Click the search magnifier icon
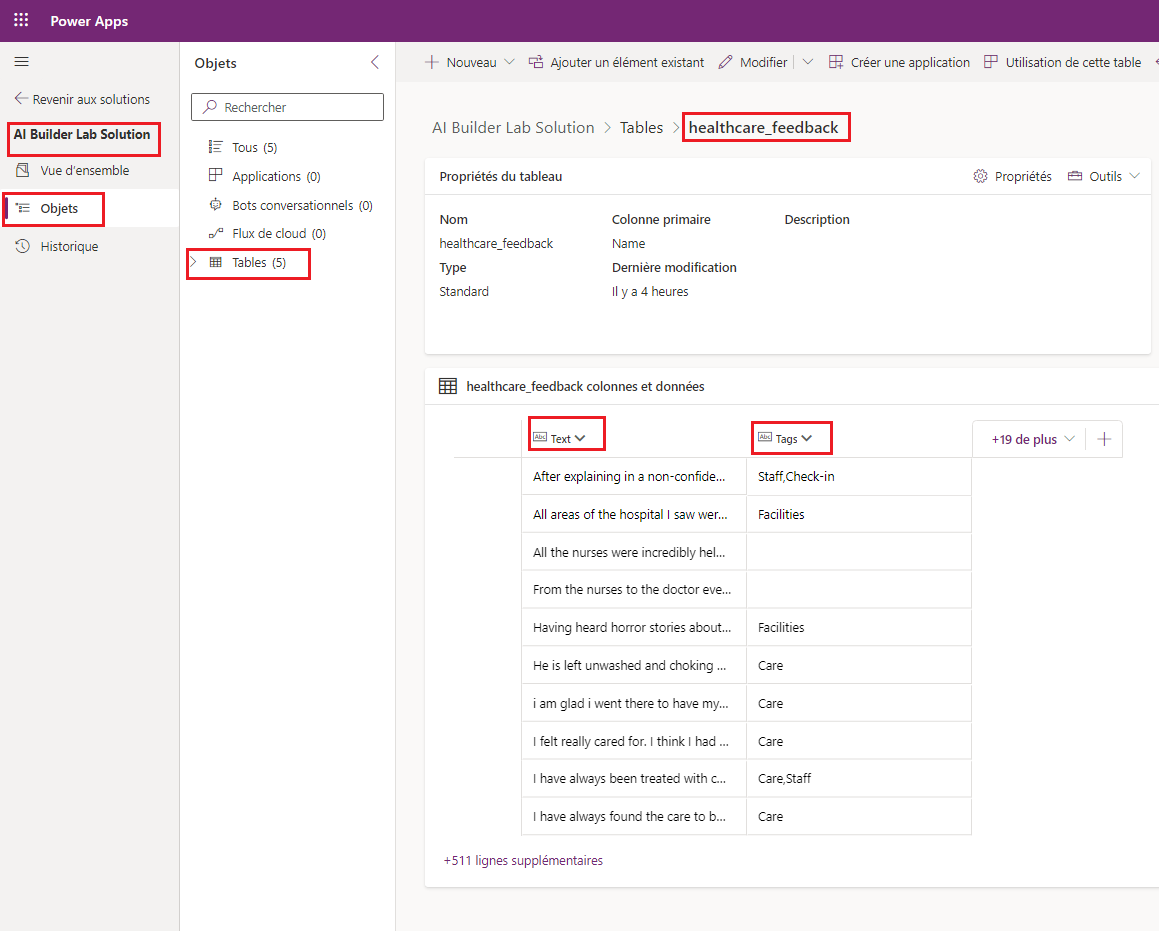 click(x=210, y=107)
